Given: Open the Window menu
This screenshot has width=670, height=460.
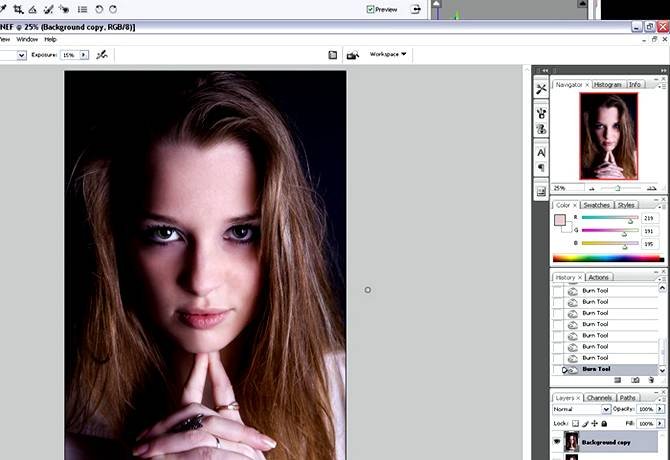Looking at the screenshot, I should coord(27,39).
